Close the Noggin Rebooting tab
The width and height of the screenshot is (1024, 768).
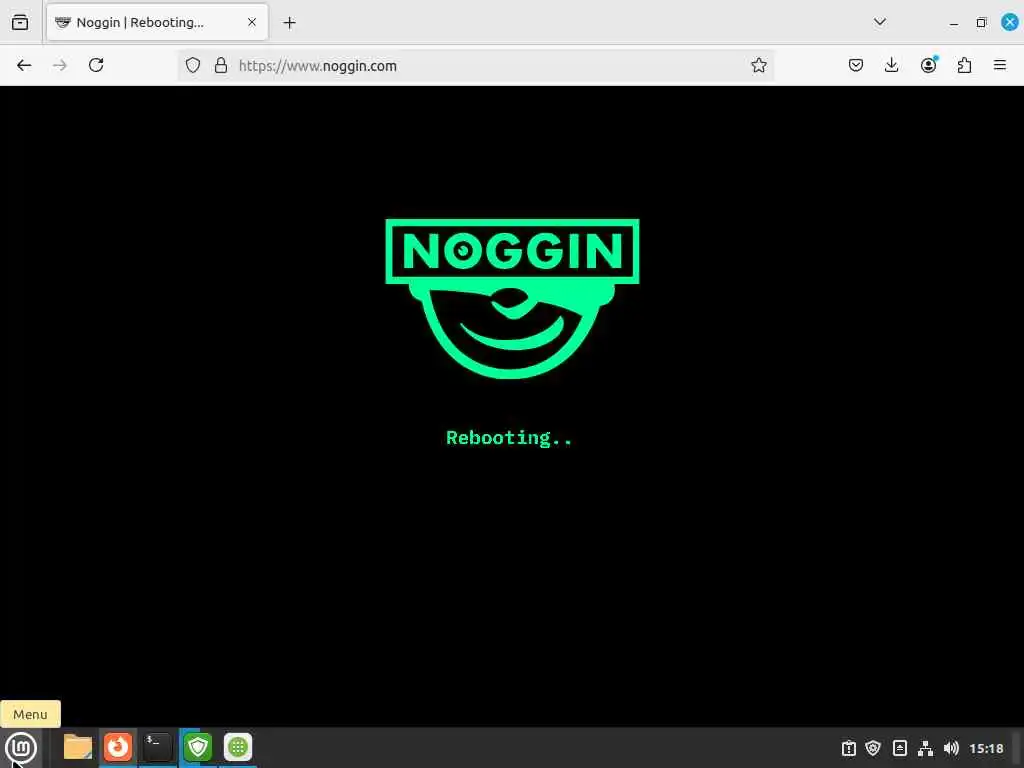252,22
